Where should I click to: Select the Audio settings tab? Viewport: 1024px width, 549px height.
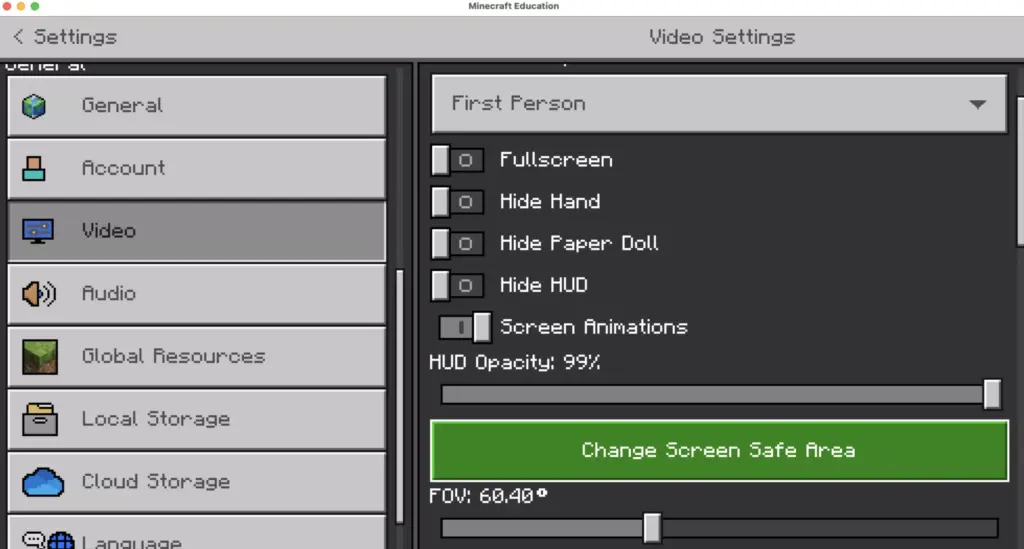[197, 294]
